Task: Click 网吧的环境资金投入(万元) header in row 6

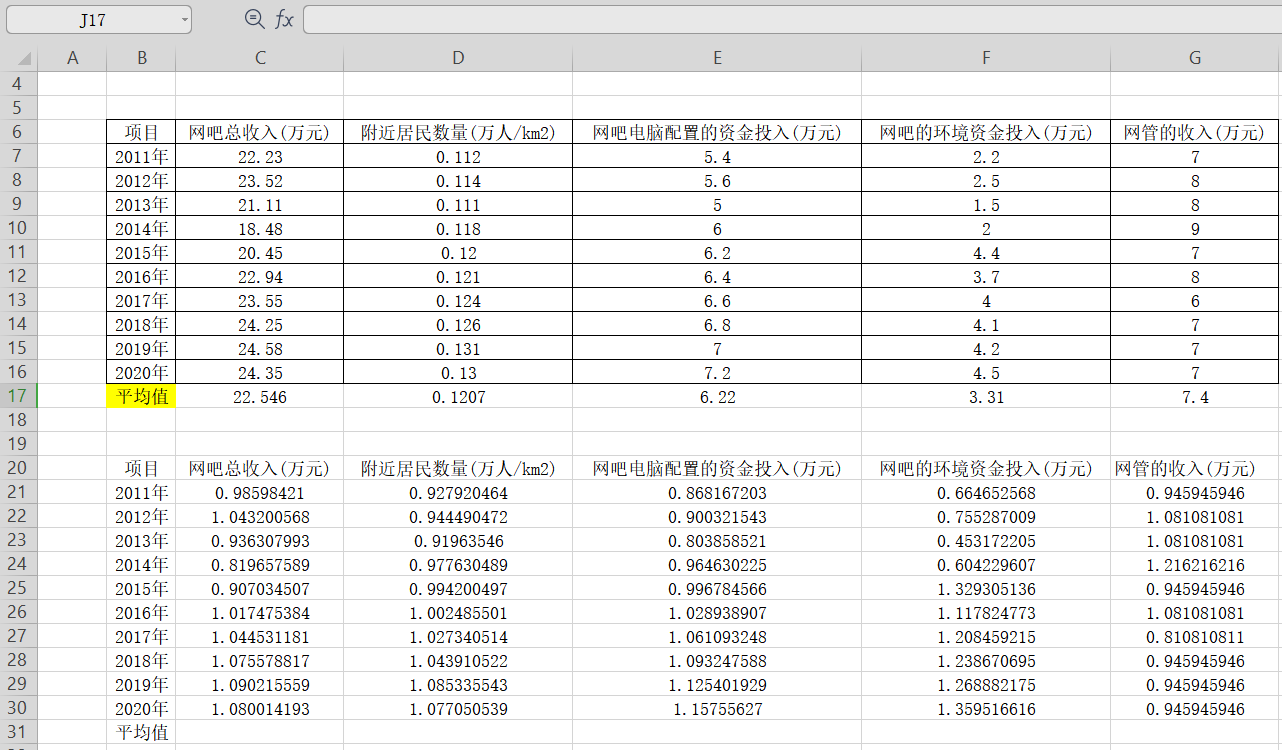Action: [986, 132]
